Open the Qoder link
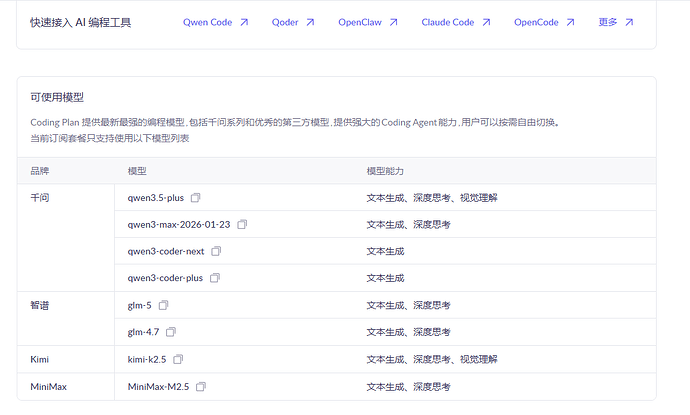The image size is (690, 415). (285, 22)
